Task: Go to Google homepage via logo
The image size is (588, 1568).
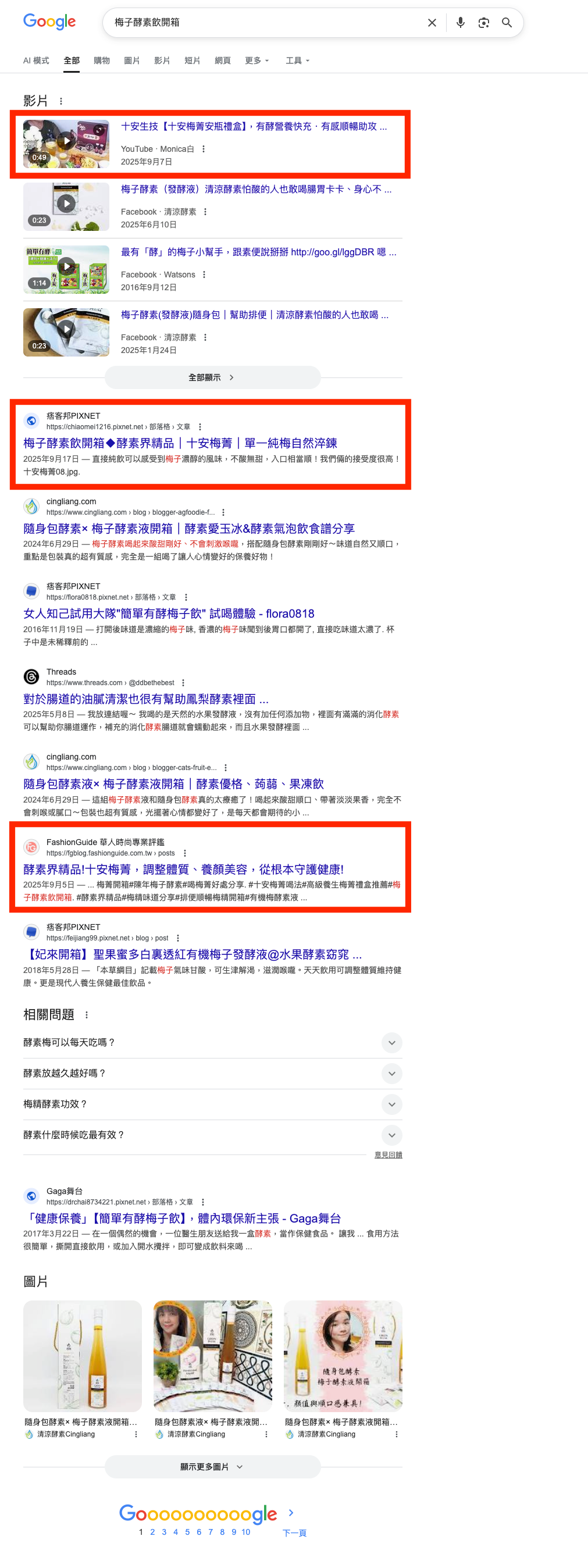Action: [x=49, y=22]
